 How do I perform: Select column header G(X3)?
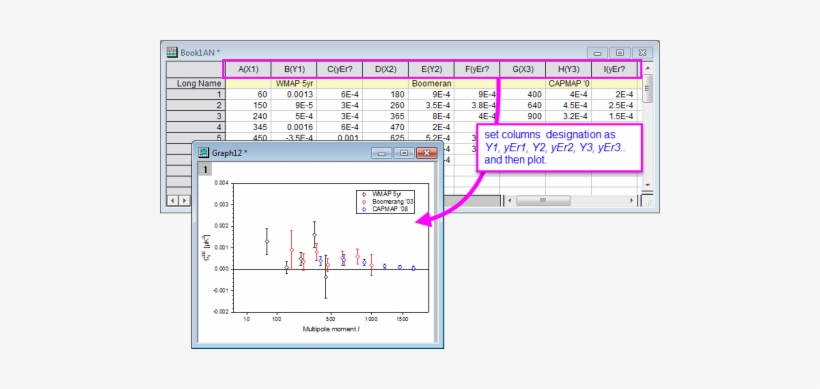coord(523,69)
